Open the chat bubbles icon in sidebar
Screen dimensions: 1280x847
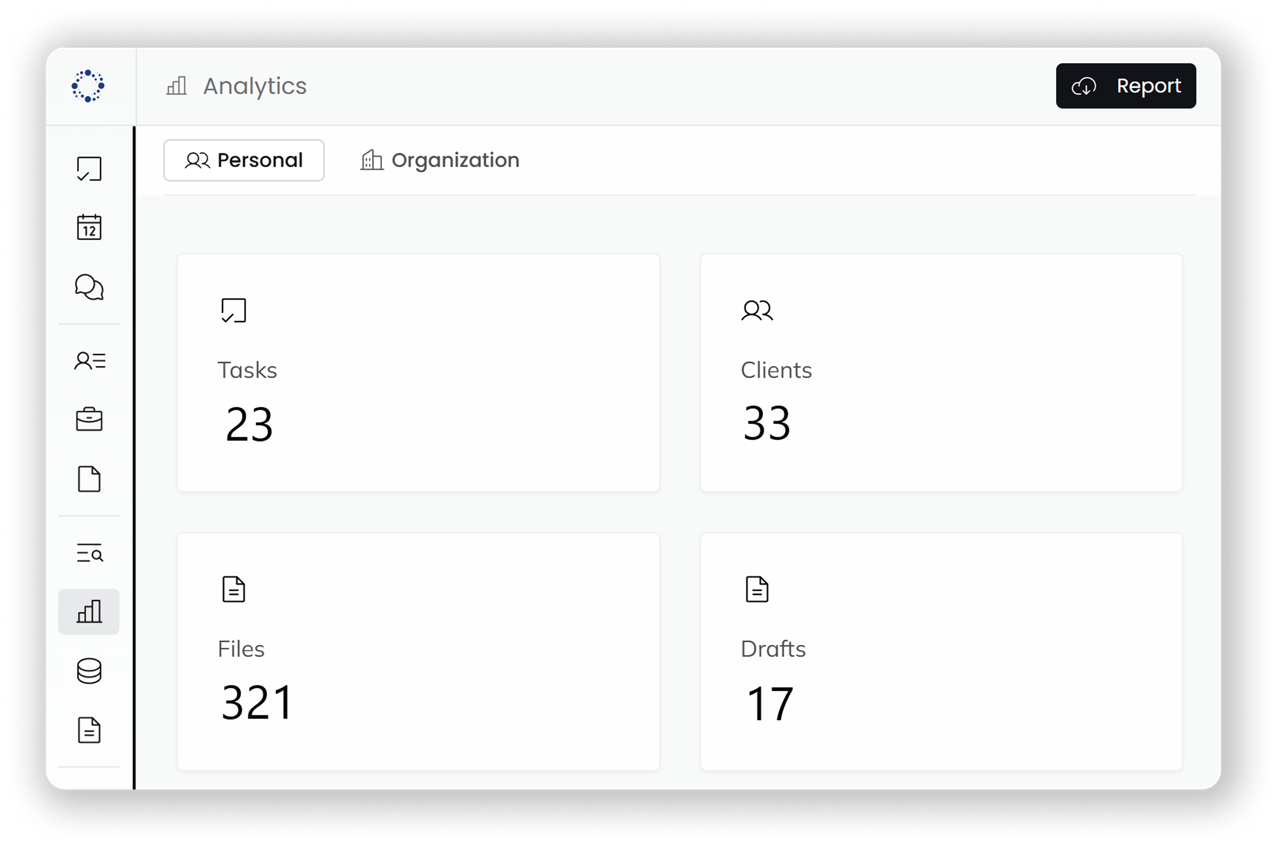[x=89, y=288]
